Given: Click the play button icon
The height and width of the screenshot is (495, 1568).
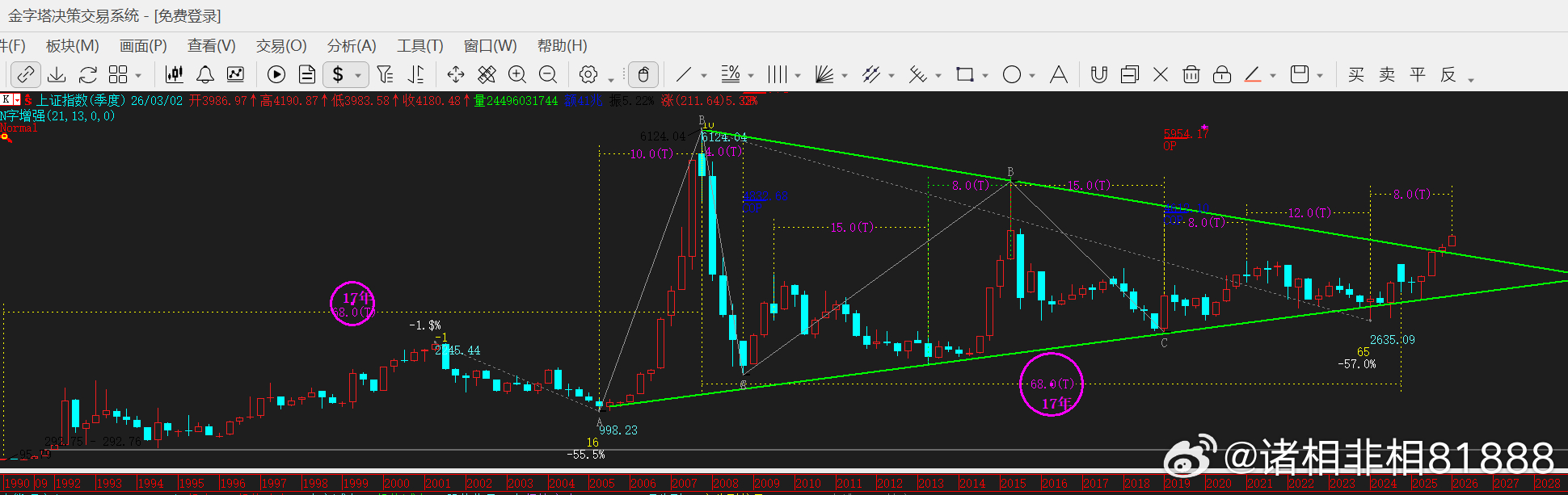Looking at the screenshot, I should coord(276,74).
